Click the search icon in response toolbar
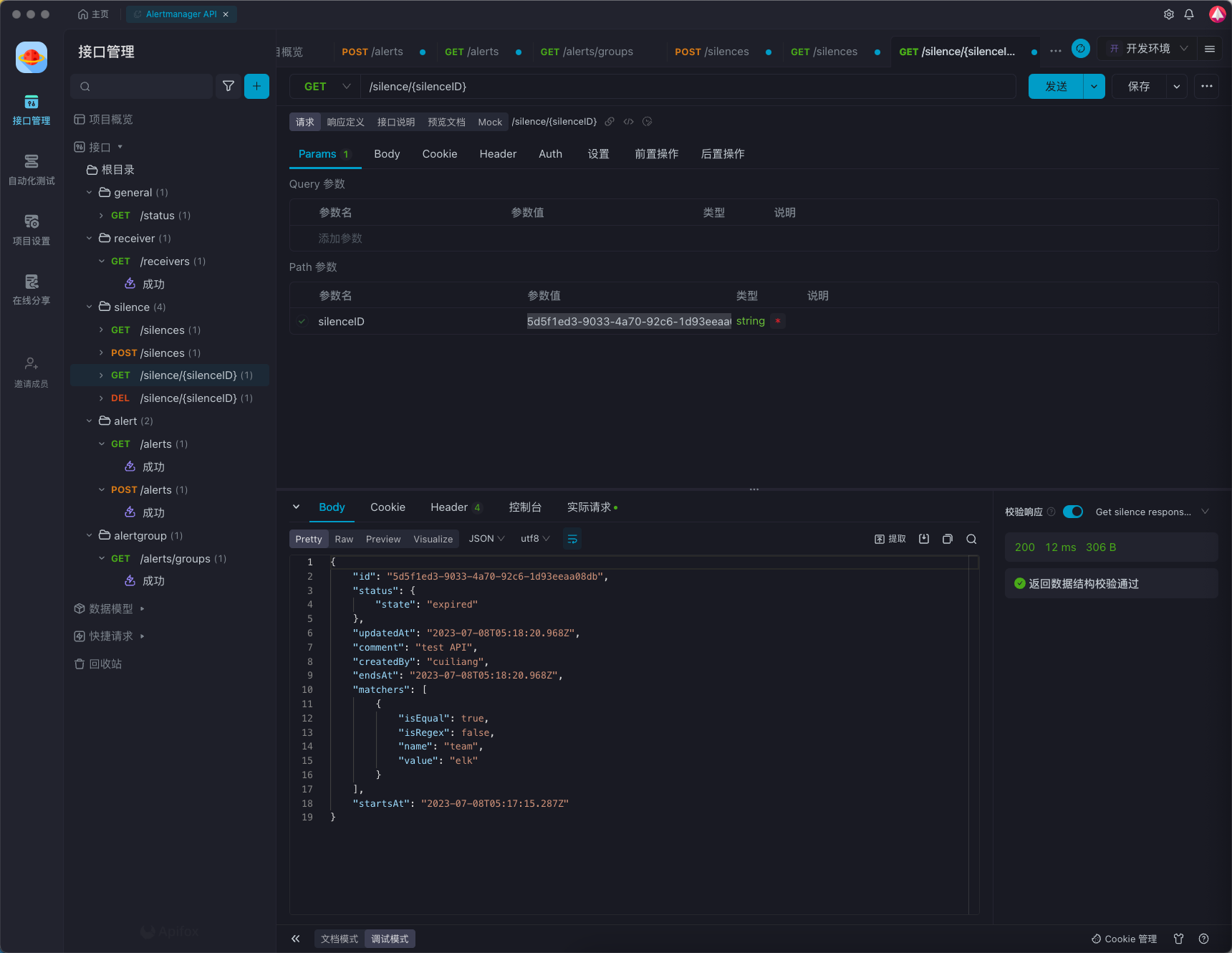This screenshot has width=1232, height=953. click(971, 539)
